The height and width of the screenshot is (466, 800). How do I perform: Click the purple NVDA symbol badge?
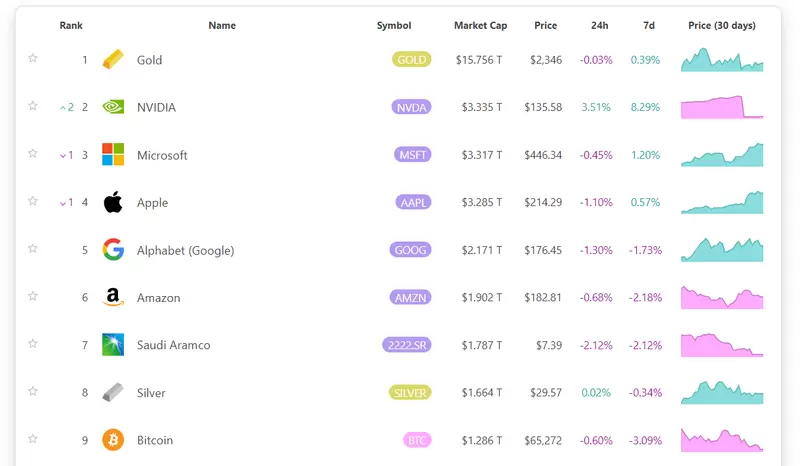click(412, 107)
